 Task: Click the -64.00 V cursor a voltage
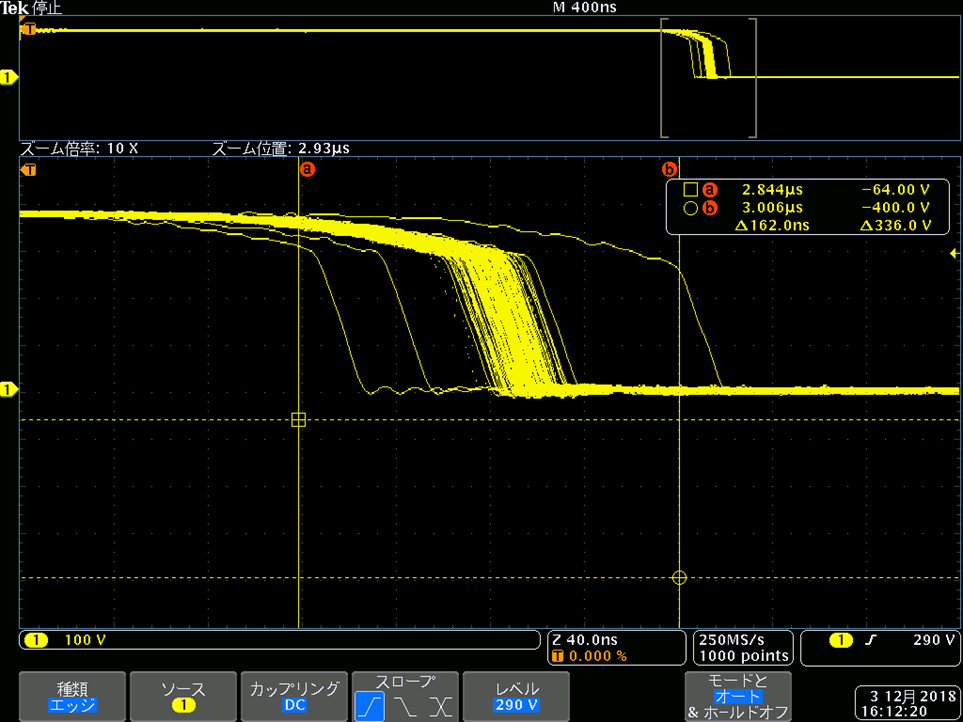[897, 190]
